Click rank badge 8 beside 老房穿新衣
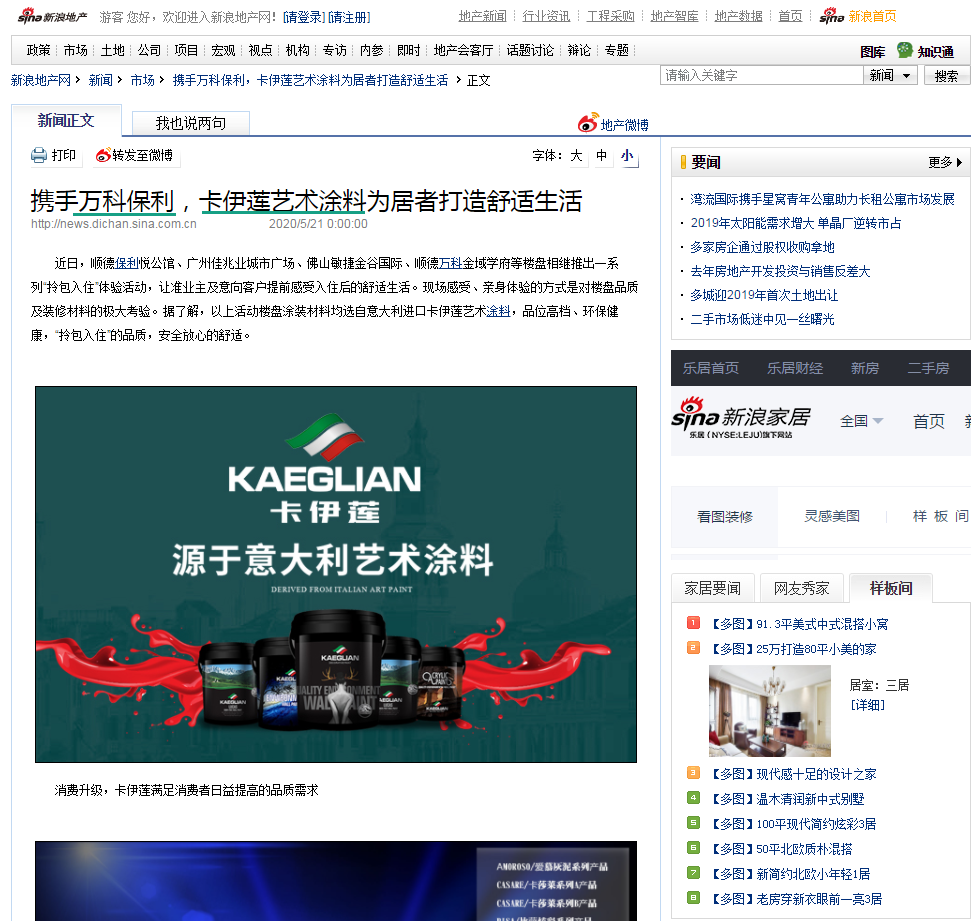 click(693, 898)
